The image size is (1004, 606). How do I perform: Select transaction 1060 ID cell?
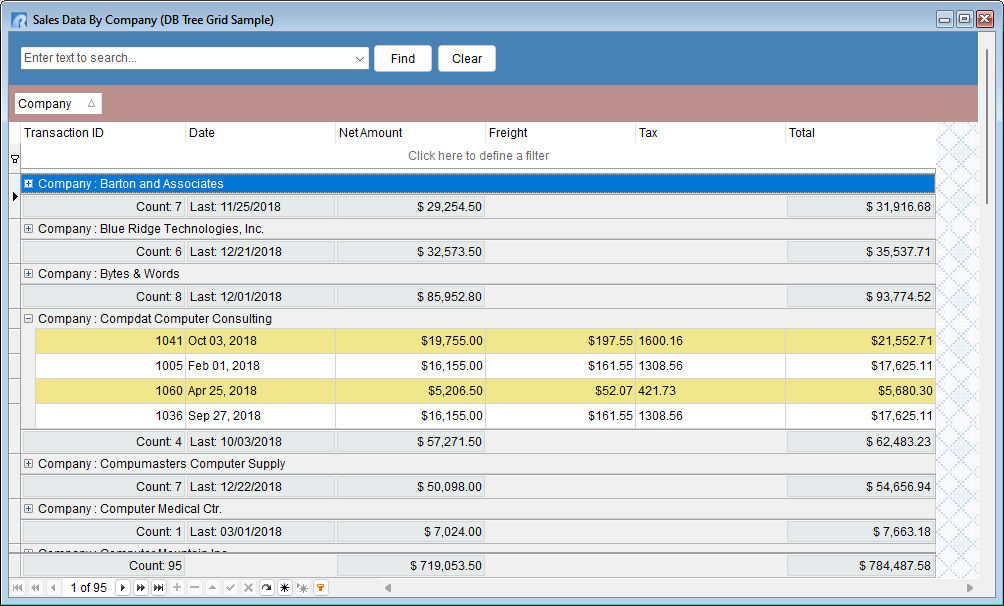coord(110,391)
